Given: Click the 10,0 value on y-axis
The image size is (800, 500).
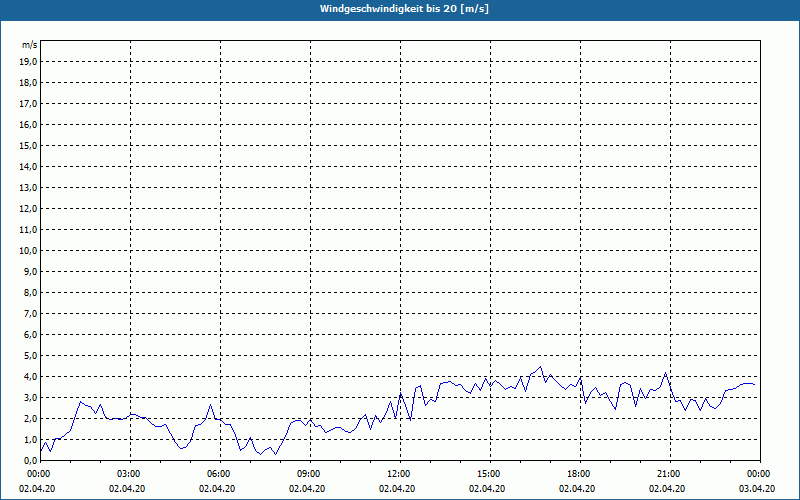Looking at the screenshot, I should 29,250.
